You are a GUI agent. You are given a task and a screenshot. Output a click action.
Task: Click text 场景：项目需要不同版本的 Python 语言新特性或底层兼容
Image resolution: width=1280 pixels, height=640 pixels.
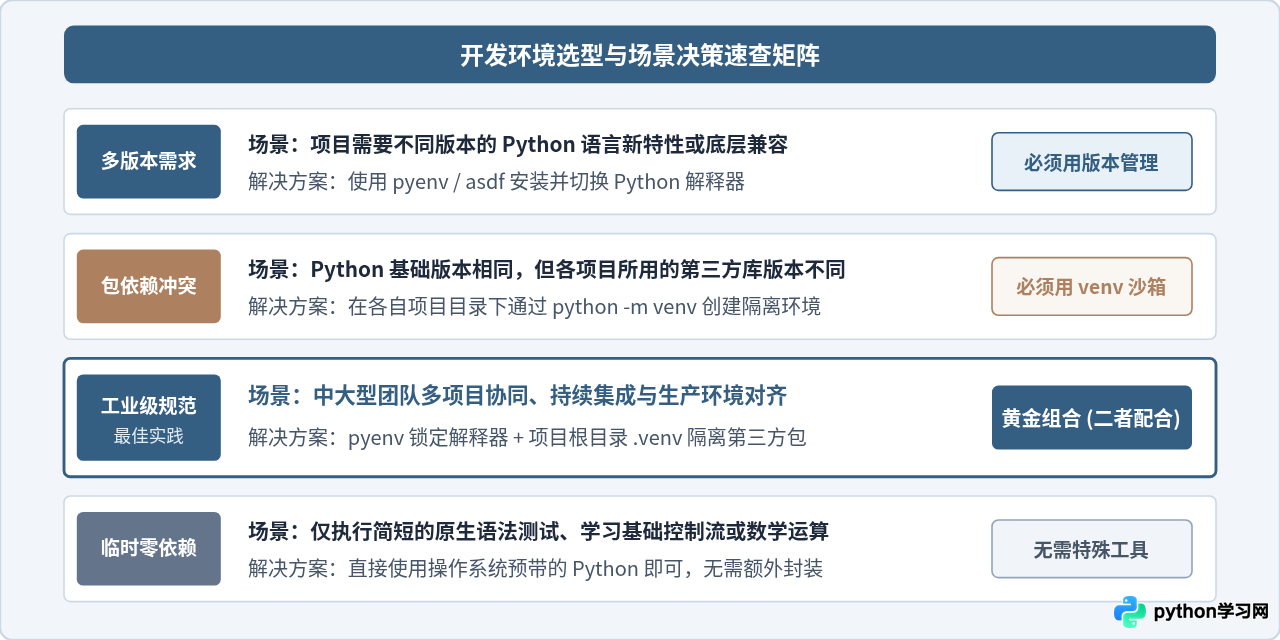518,145
